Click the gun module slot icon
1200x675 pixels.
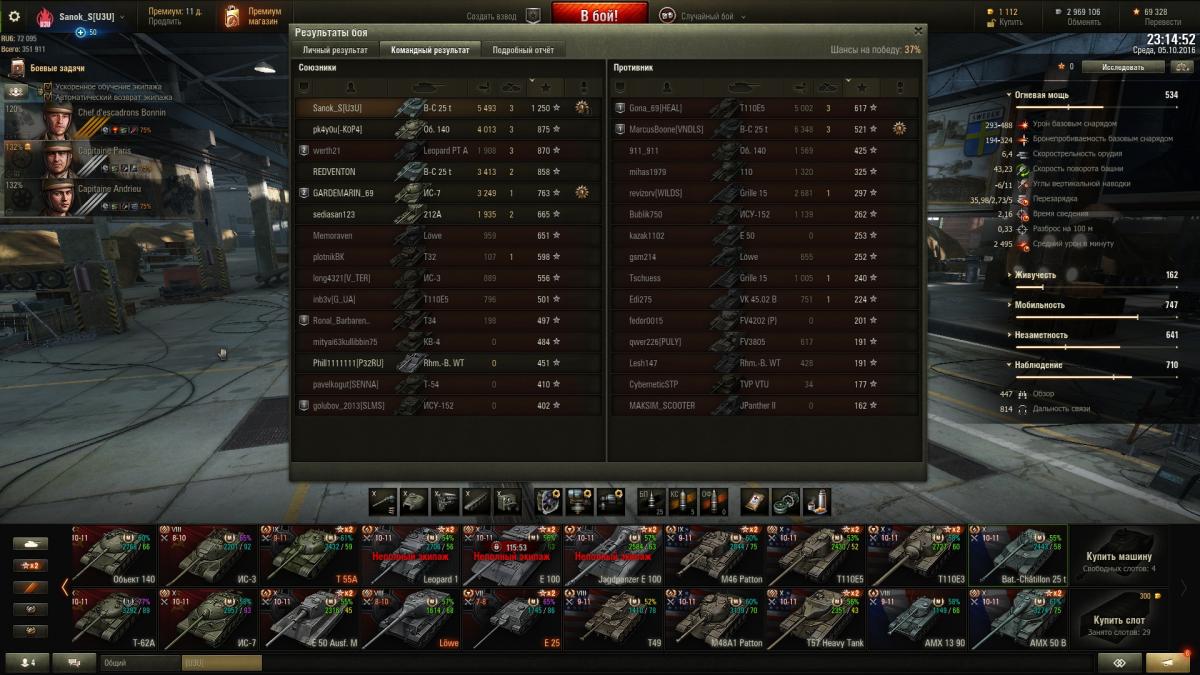[382, 501]
